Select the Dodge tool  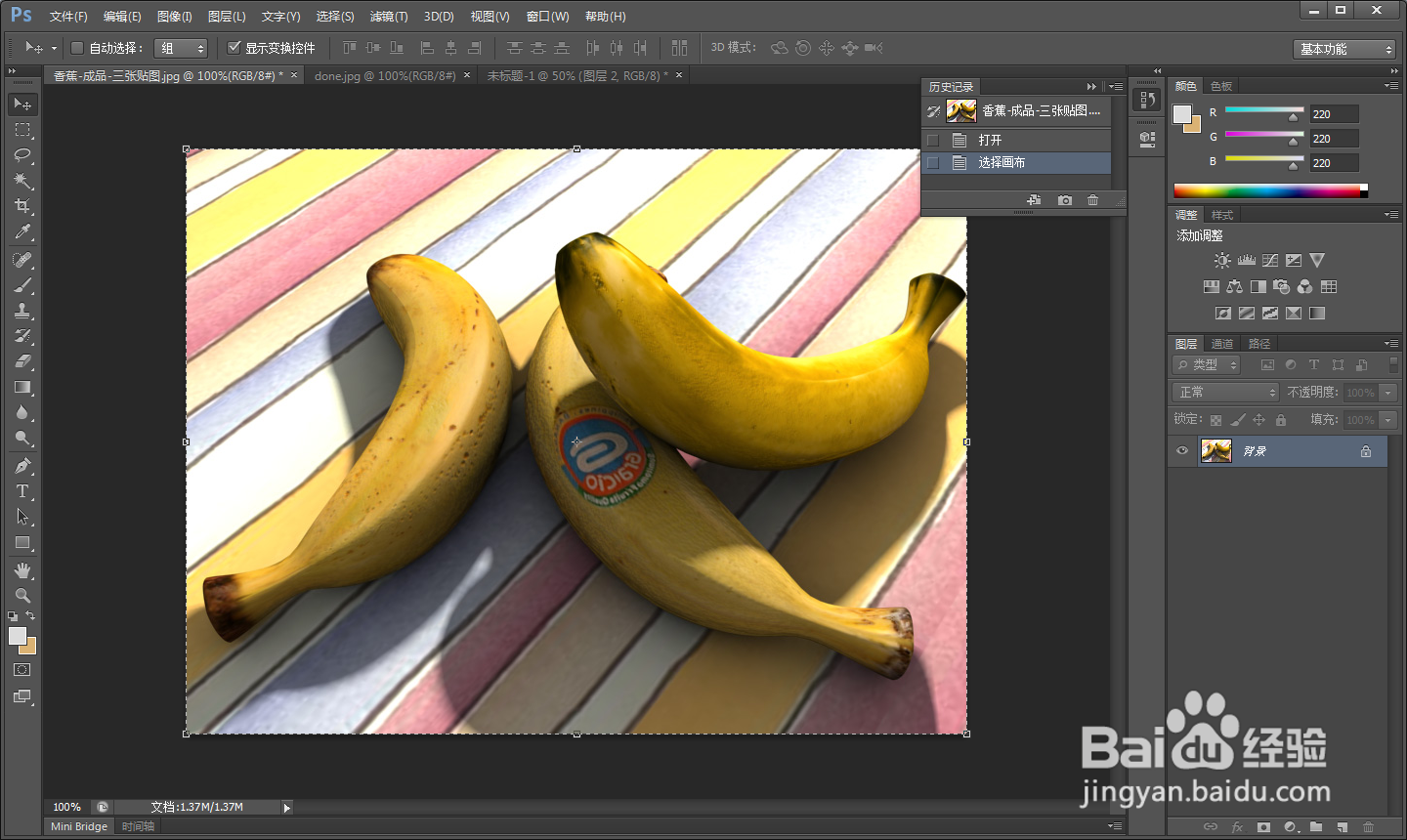pos(22,438)
